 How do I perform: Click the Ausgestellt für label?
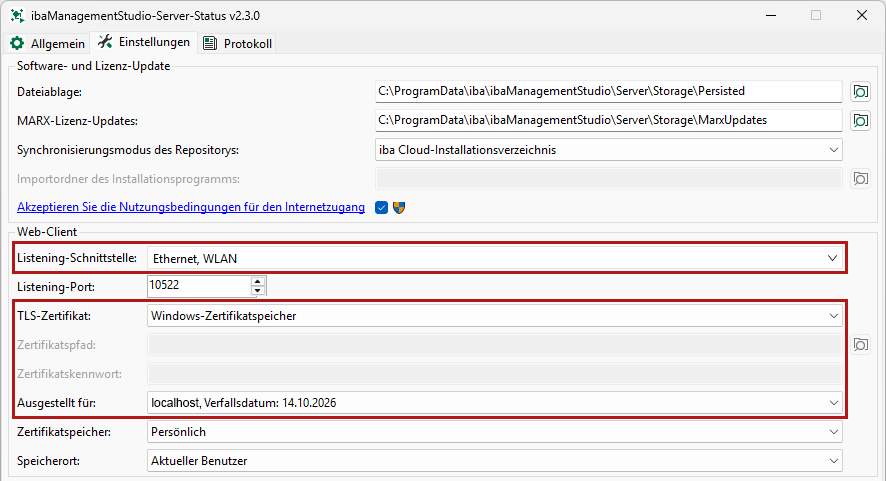tap(57, 403)
